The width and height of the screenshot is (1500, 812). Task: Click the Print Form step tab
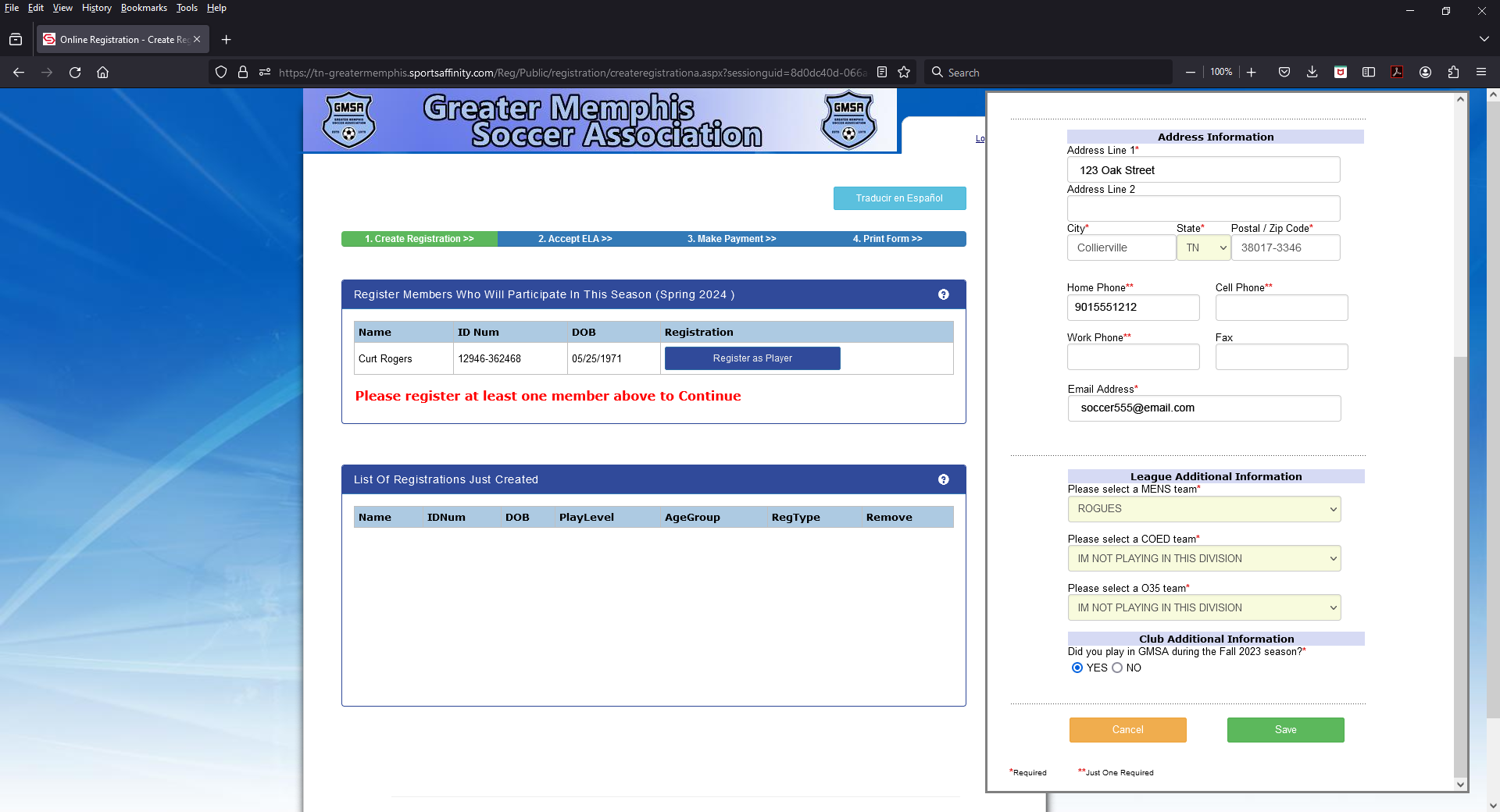887,239
